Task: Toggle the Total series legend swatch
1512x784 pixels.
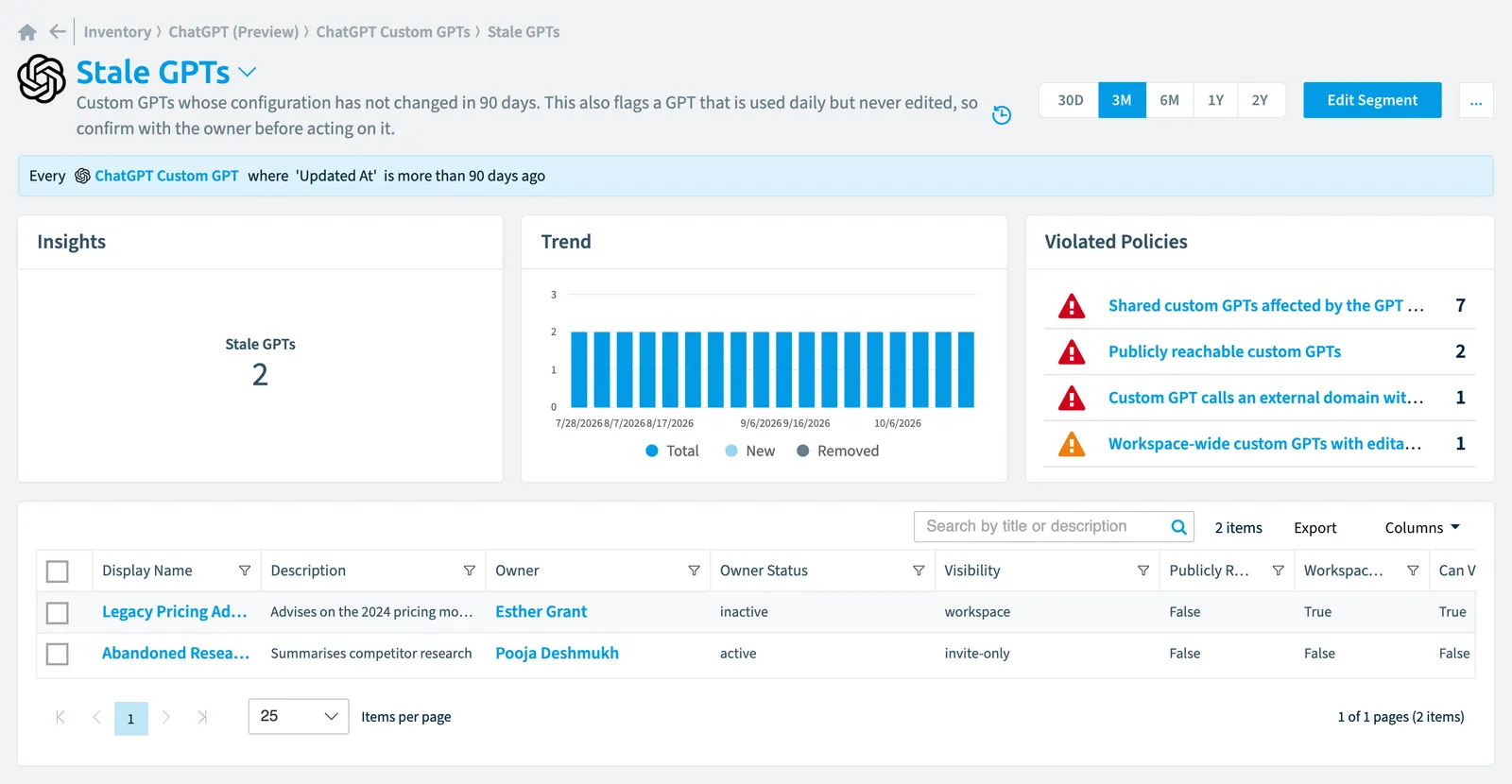Action: point(652,452)
